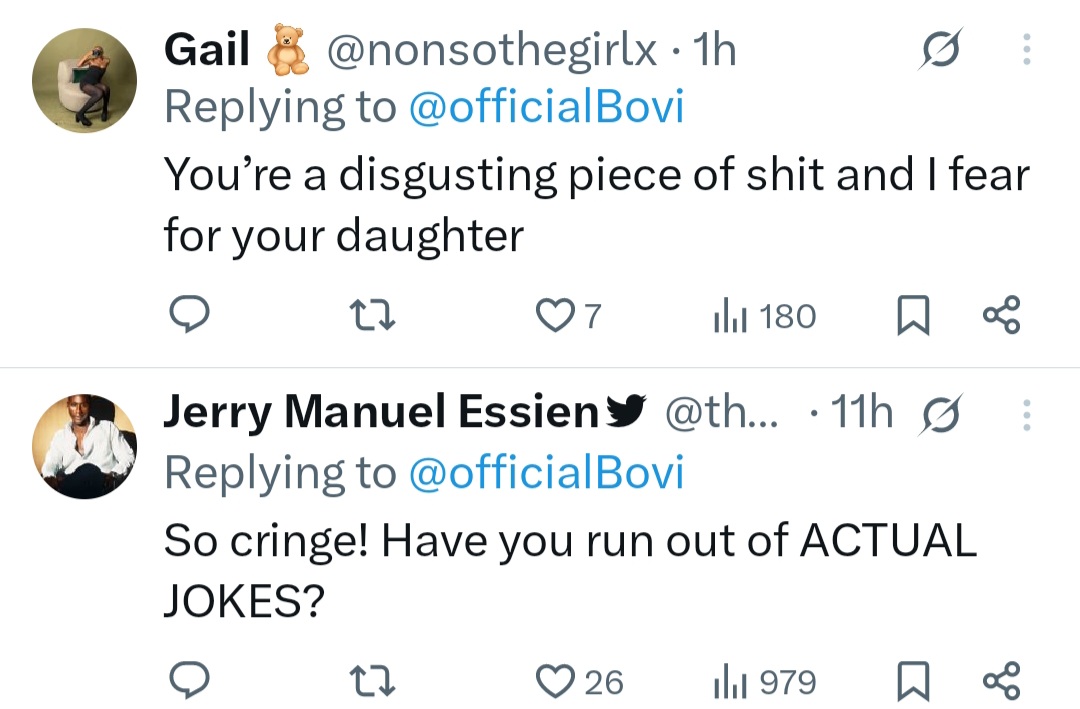Open @officialBovi link in Gail's reply
Image resolution: width=1080 pixels, height=709 pixels.
click(x=546, y=107)
